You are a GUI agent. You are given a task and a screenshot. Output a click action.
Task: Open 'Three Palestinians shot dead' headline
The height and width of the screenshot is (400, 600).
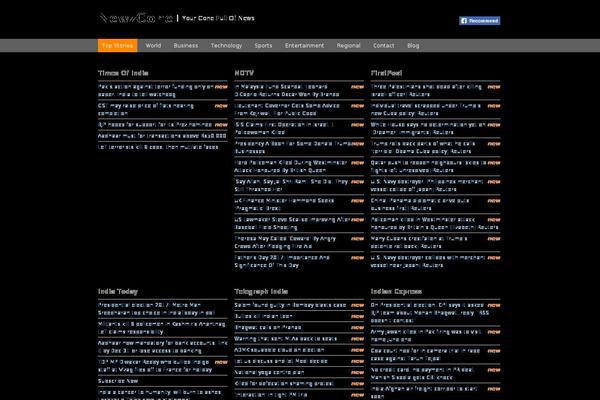click(x=426, y=91)
